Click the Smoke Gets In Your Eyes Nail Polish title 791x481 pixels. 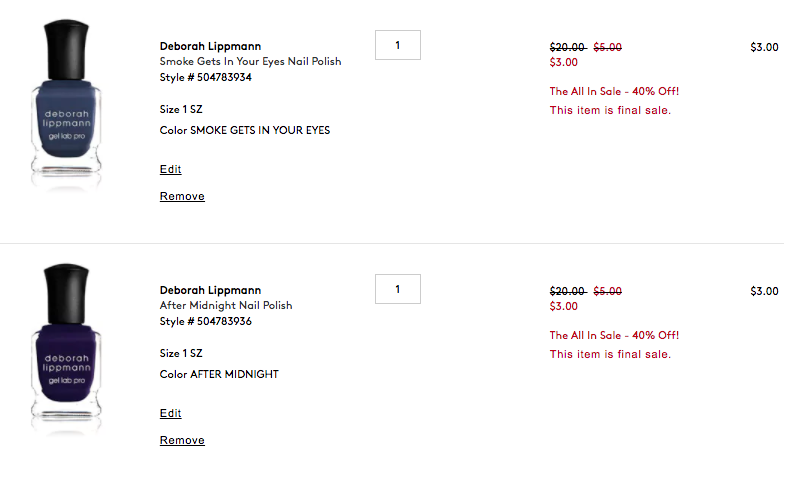pyautogui.click(x=250, y=62)
